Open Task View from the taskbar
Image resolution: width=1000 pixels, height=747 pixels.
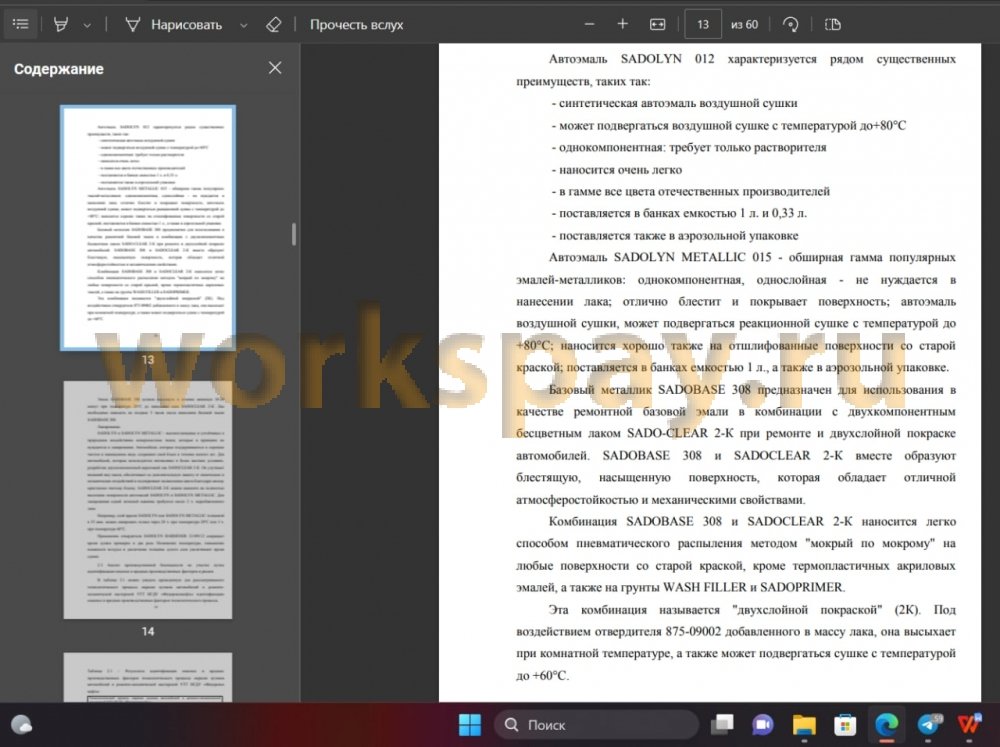(722, 725)
